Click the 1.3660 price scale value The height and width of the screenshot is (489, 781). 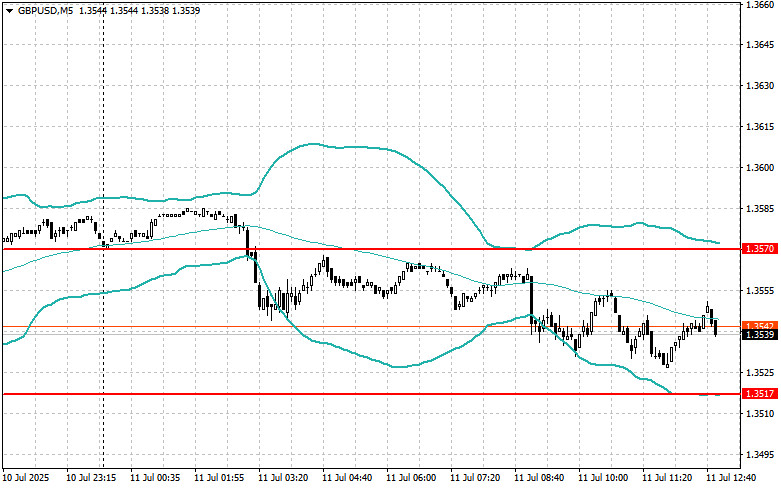760,4
